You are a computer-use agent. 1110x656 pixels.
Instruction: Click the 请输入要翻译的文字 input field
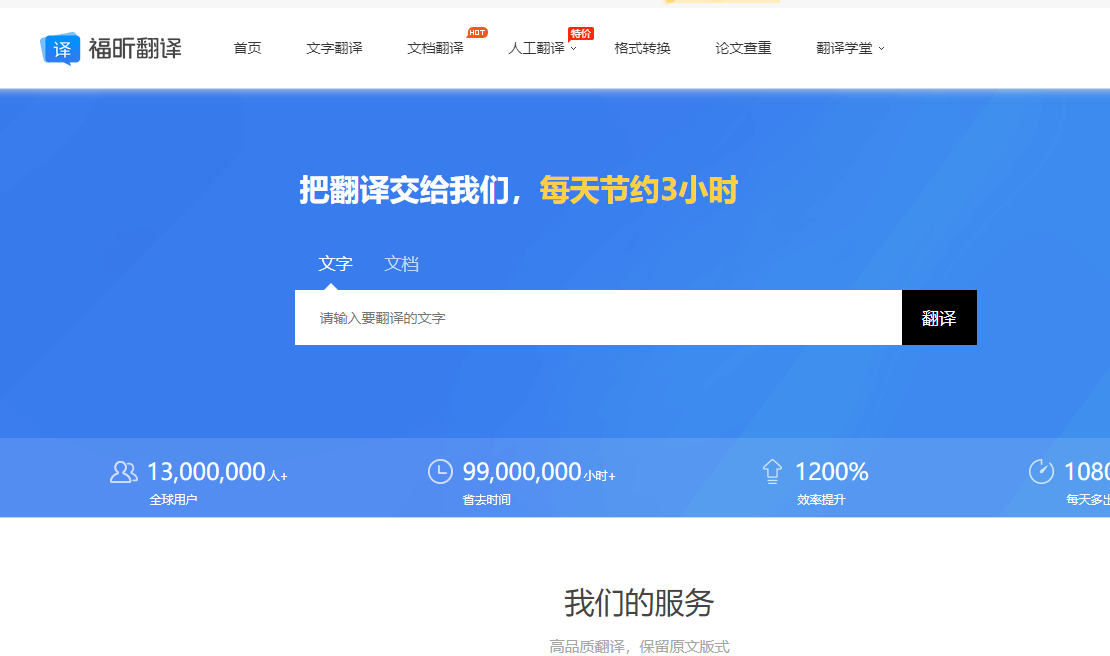(598, 318)
